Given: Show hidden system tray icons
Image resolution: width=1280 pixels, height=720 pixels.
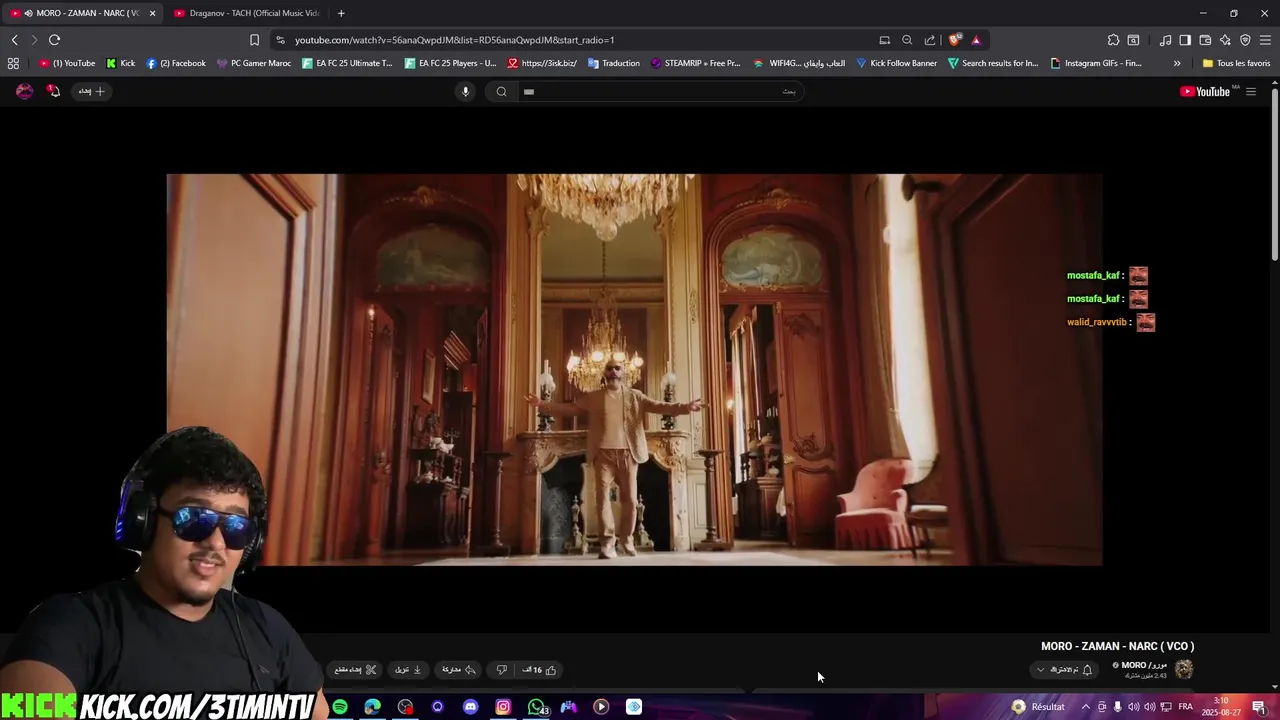Looking at the screenshot, I should 1085,707.
